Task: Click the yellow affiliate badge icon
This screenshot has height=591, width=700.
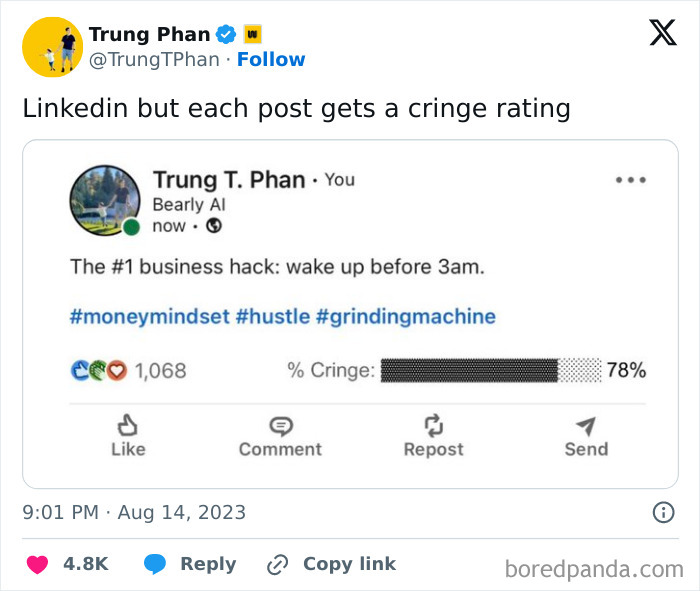Action: point(253,34)
